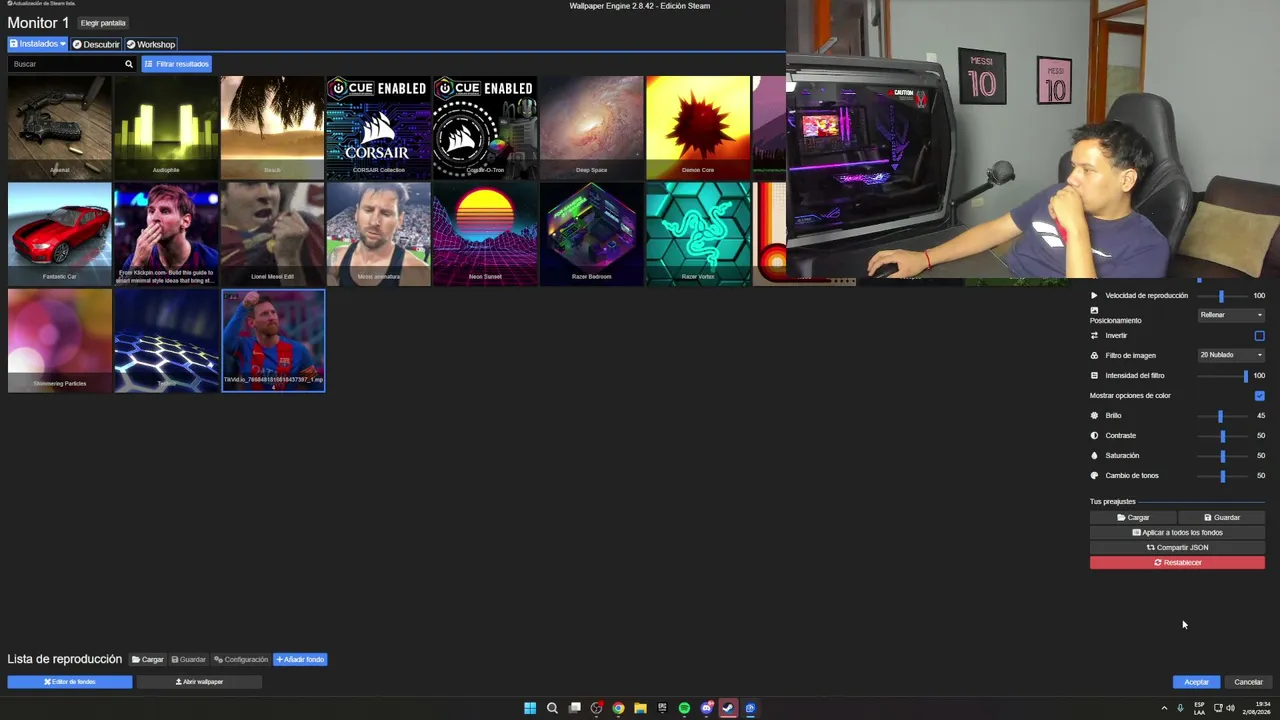
Task: Open Google Chrome from the taskbar
Action: click(x=619, y=708)
